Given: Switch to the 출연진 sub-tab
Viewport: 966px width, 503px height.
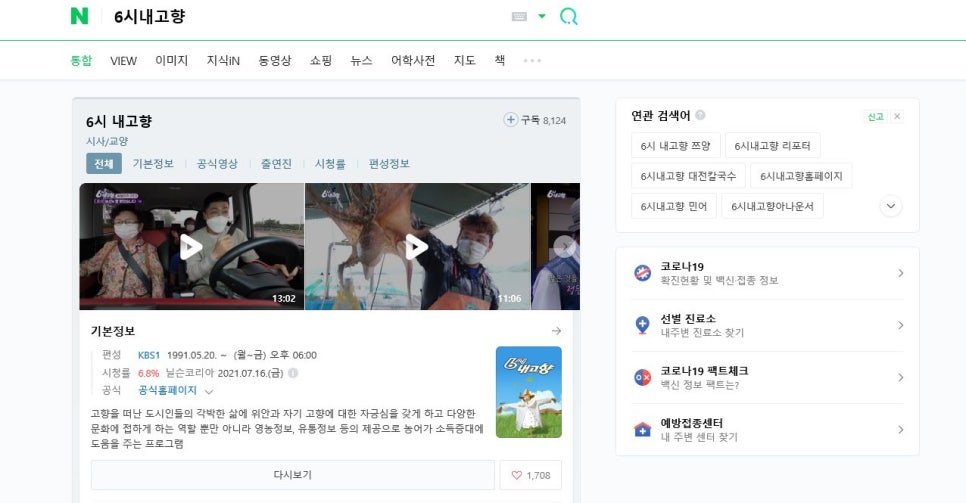Looking at the screenshot, I should [x=276, y=163].
